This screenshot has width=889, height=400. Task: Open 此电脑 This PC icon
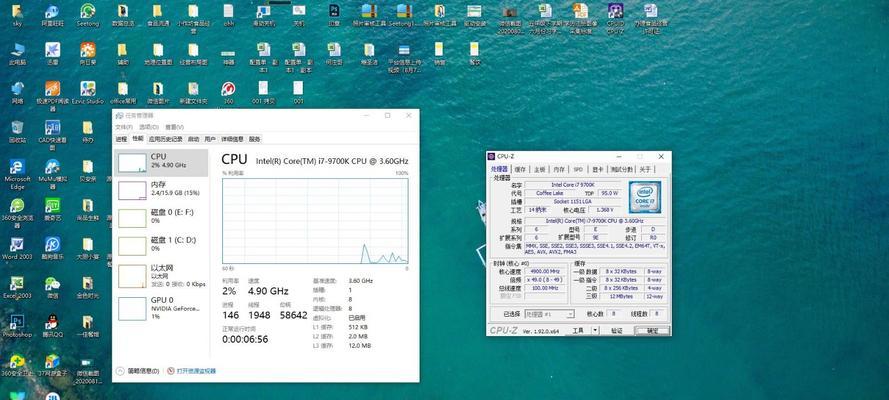(x=17, y=54)
